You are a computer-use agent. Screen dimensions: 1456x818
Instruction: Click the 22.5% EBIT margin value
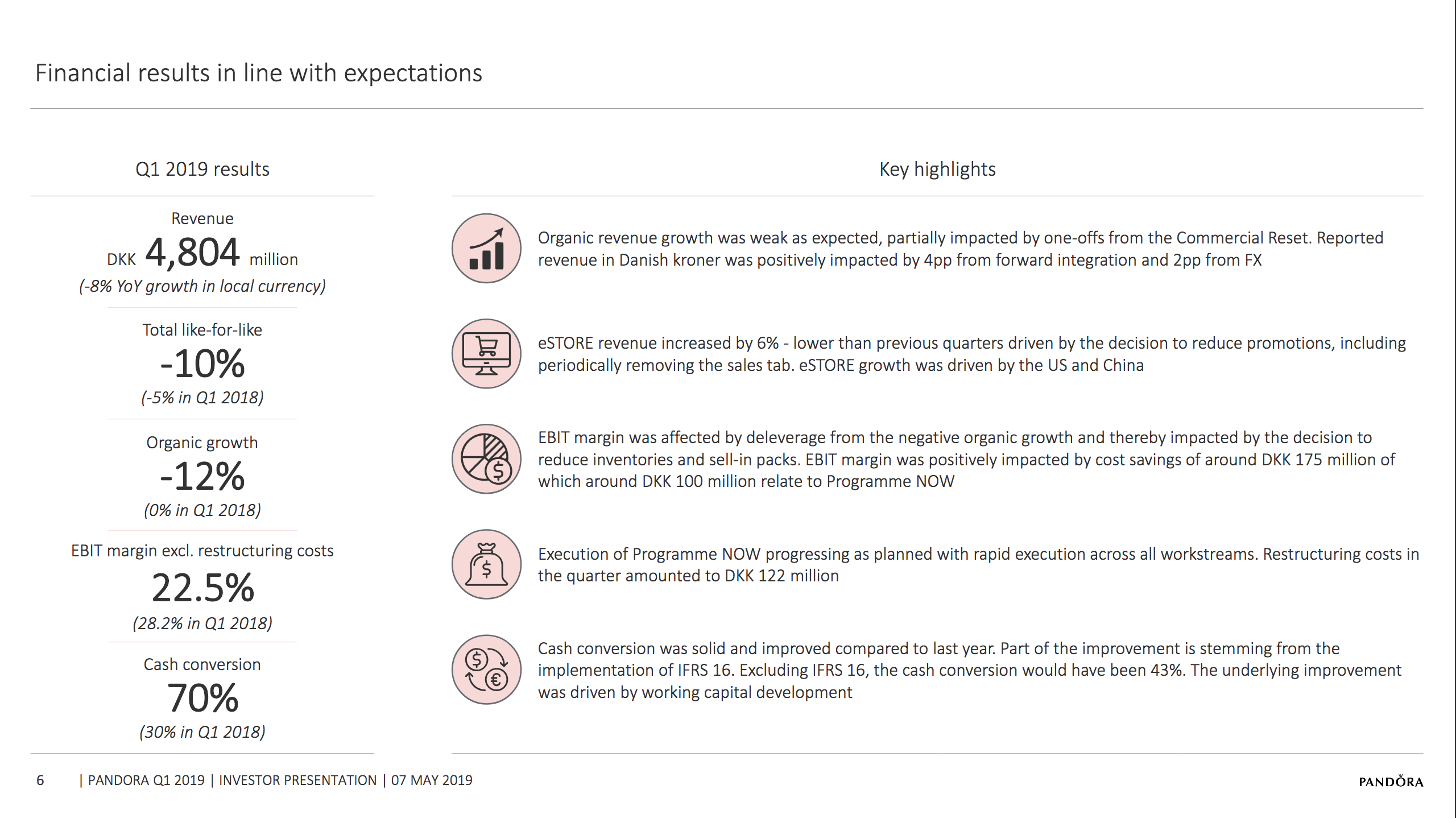pos(202,588)
